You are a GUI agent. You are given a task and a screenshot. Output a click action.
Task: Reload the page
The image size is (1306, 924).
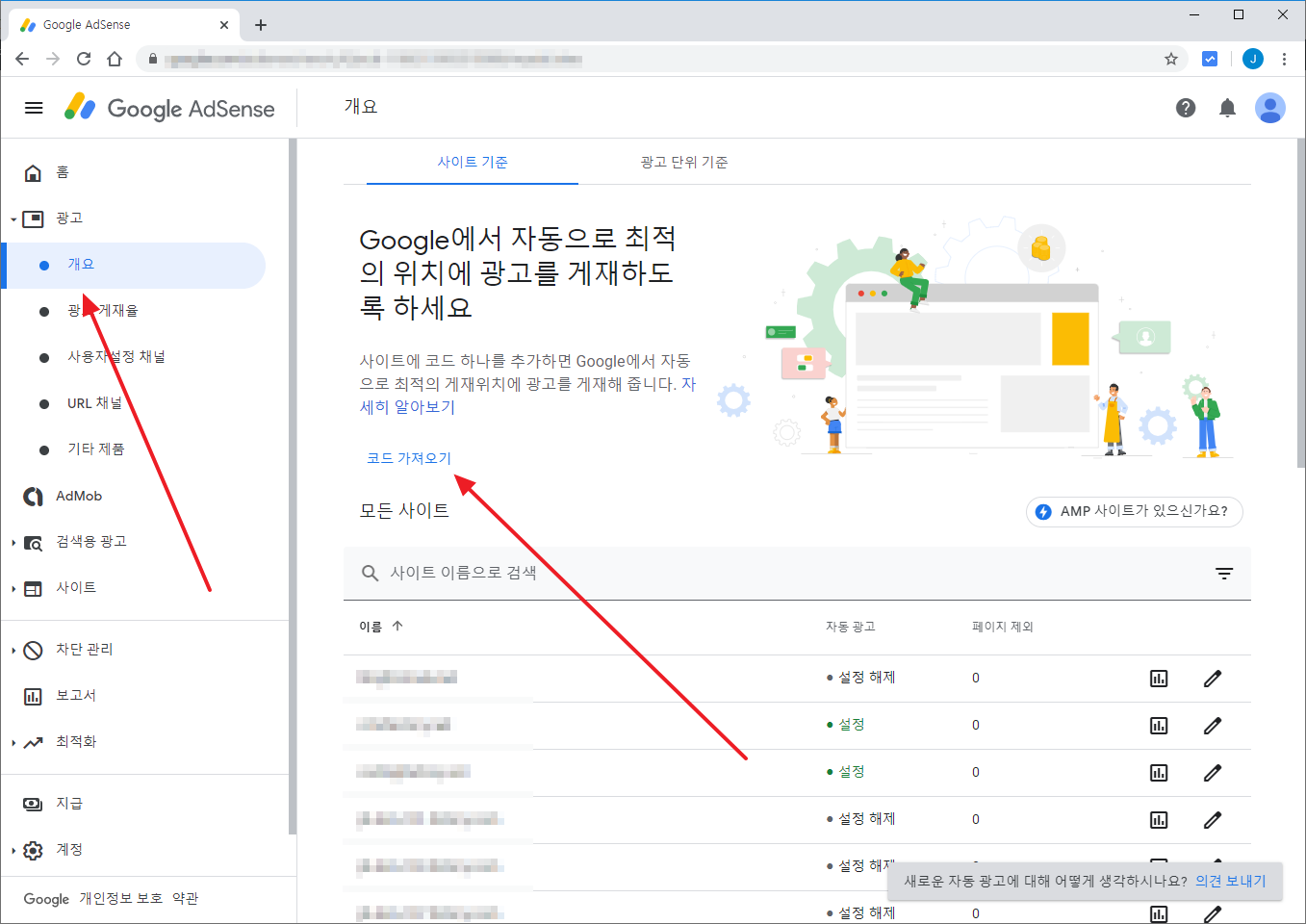pyautogui.click(x=84, y=59)
